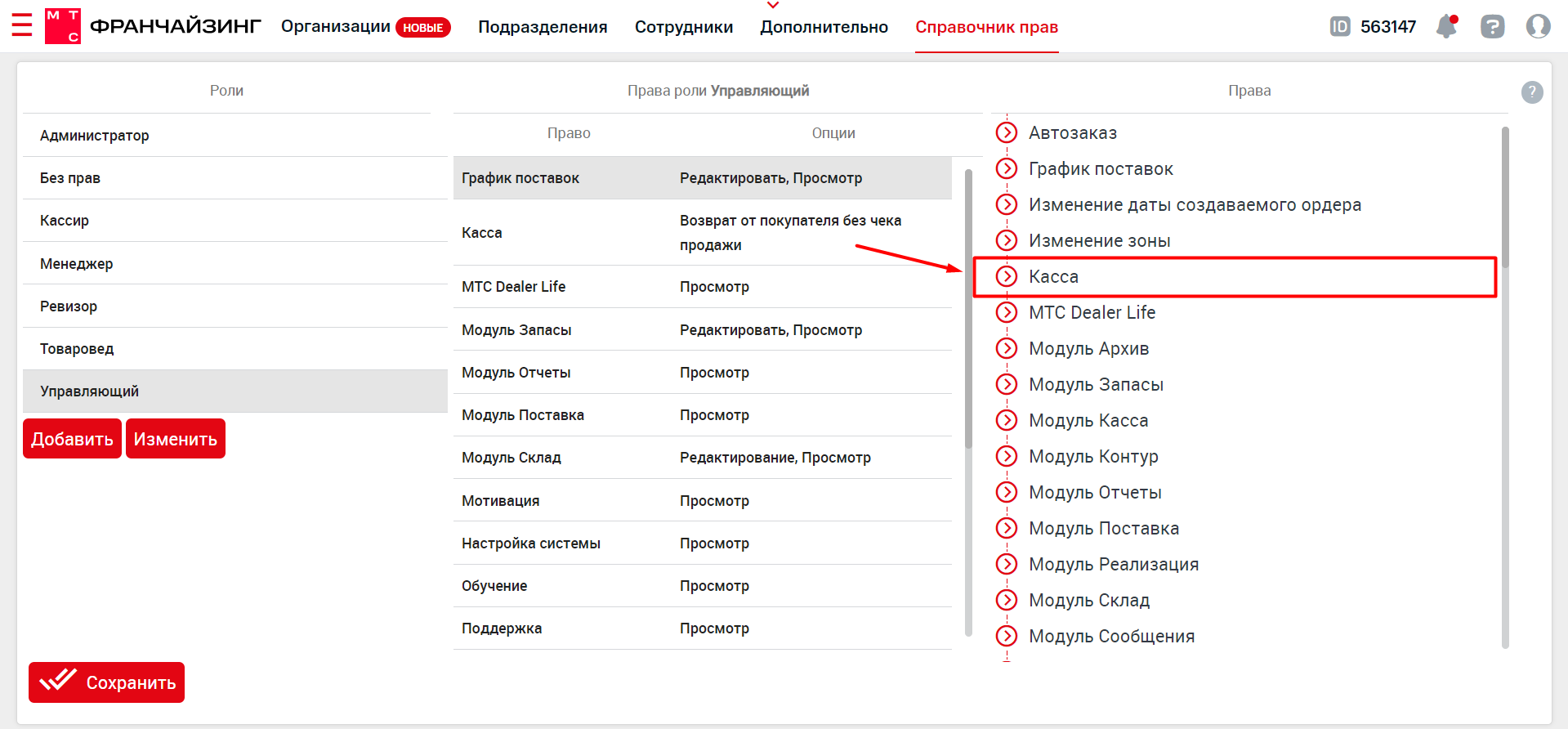This screenshot has width=1568, height=729.
Task: Expand the Изменение зоны right
Action: (1007, 240)
